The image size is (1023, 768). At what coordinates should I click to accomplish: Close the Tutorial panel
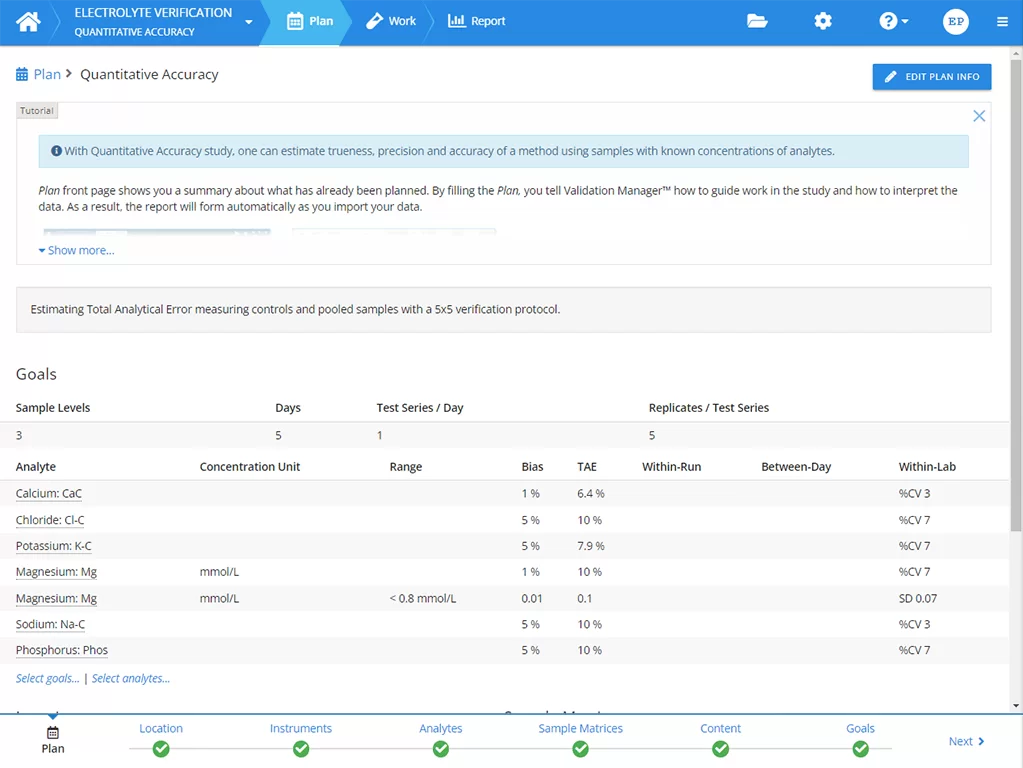(x=979, y=116)
